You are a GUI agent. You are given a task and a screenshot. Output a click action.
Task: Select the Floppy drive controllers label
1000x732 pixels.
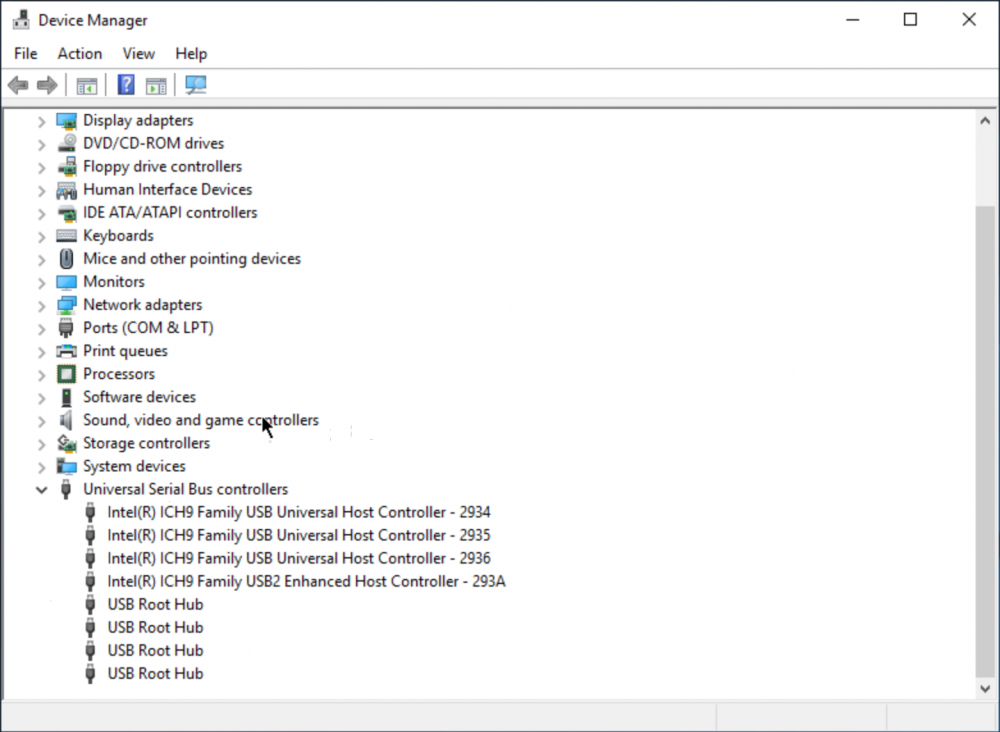(x=163, y=166)
